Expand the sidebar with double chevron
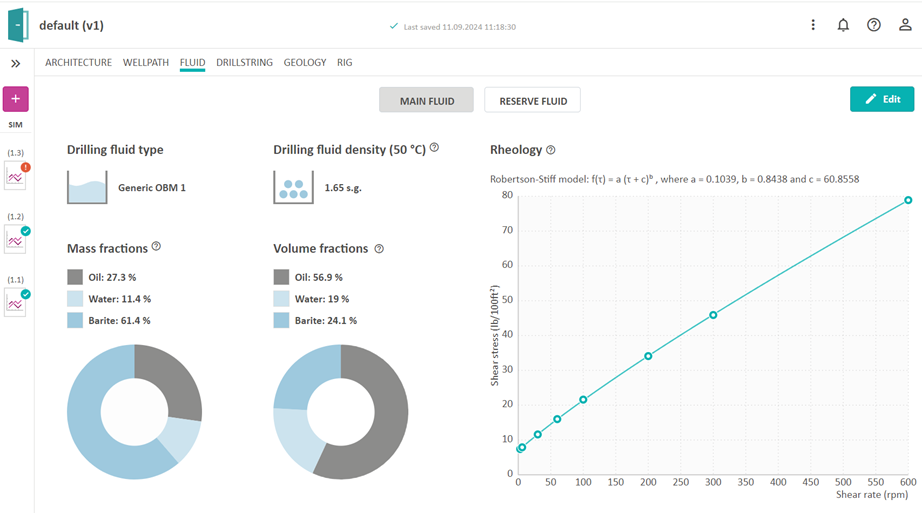The image size is (922, 513). pos(16,63)
